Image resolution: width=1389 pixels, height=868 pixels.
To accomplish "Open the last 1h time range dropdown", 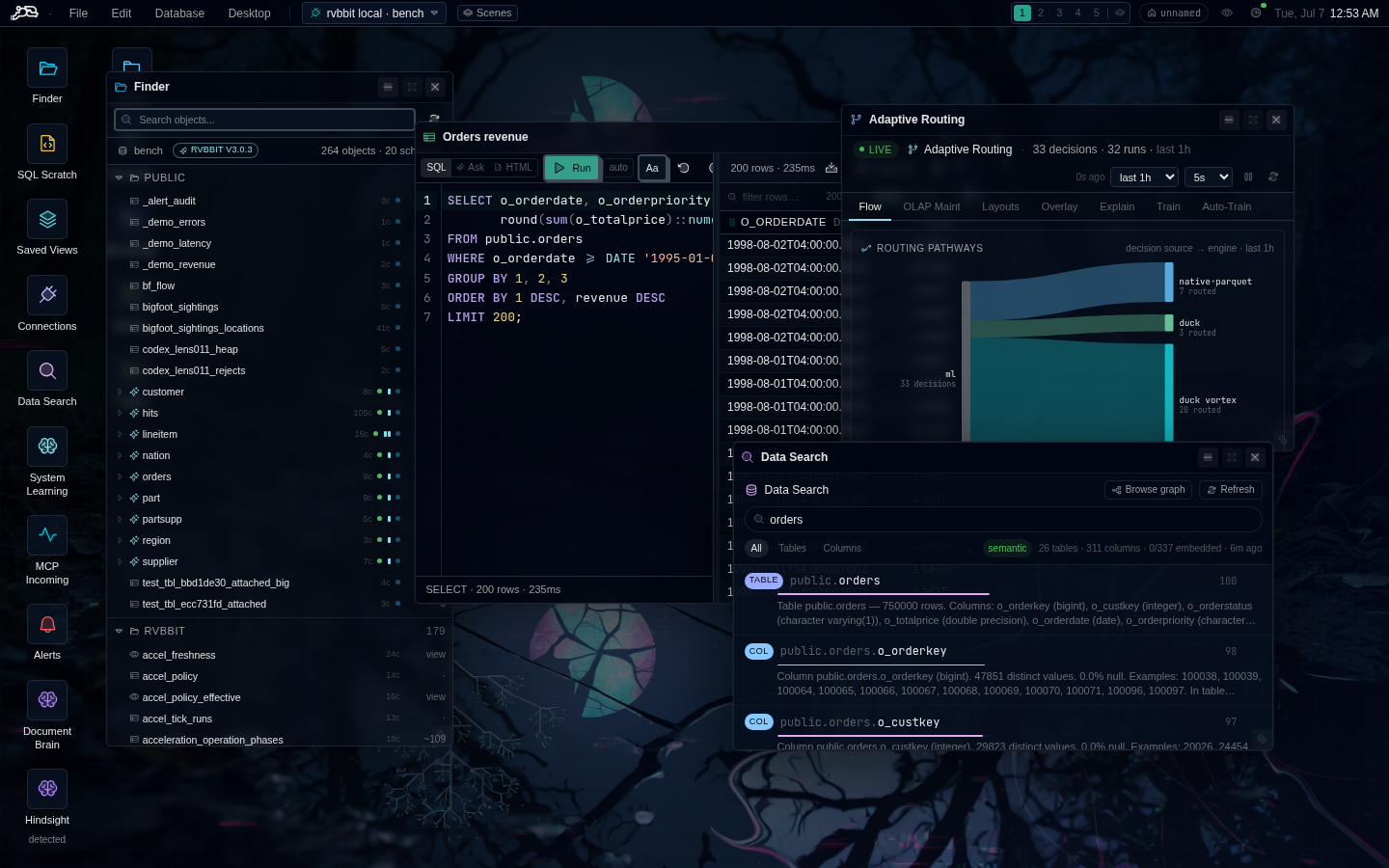I will (x=1145, y=177).
